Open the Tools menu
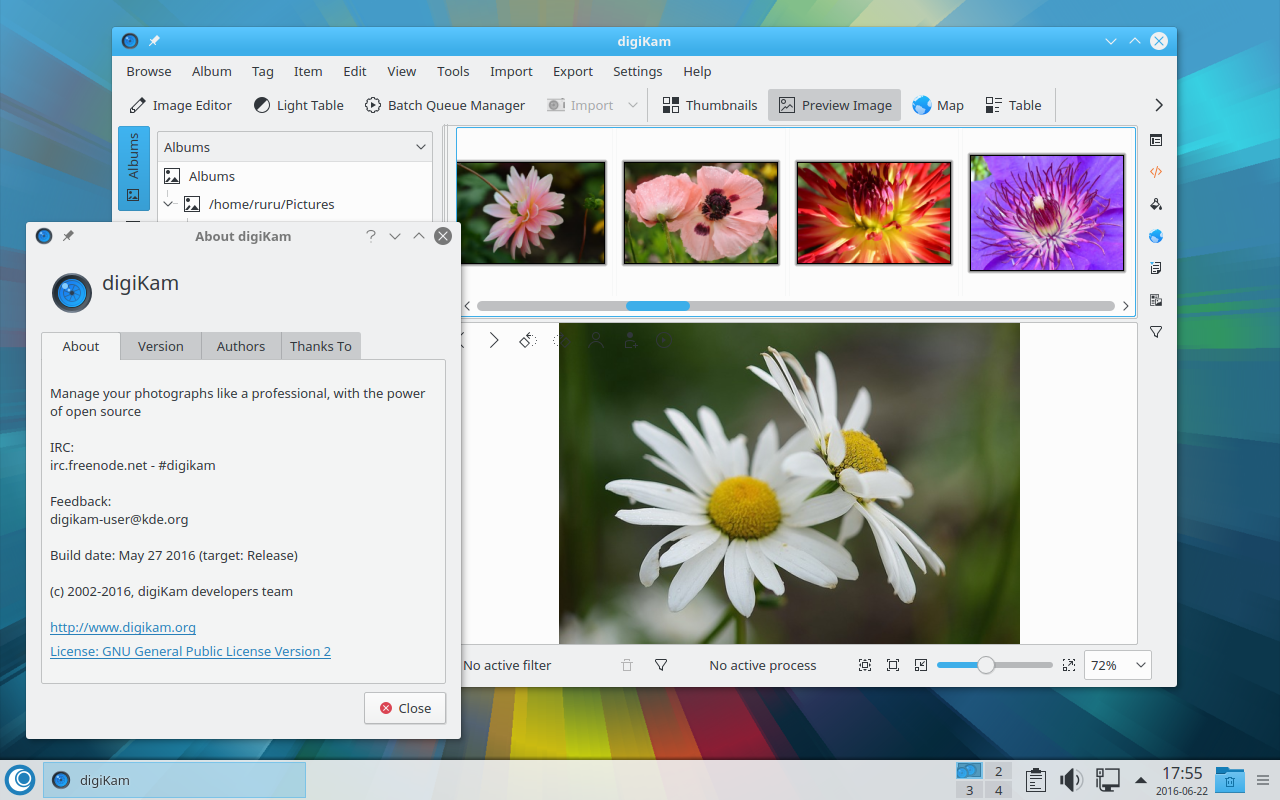 pos(453,71)
